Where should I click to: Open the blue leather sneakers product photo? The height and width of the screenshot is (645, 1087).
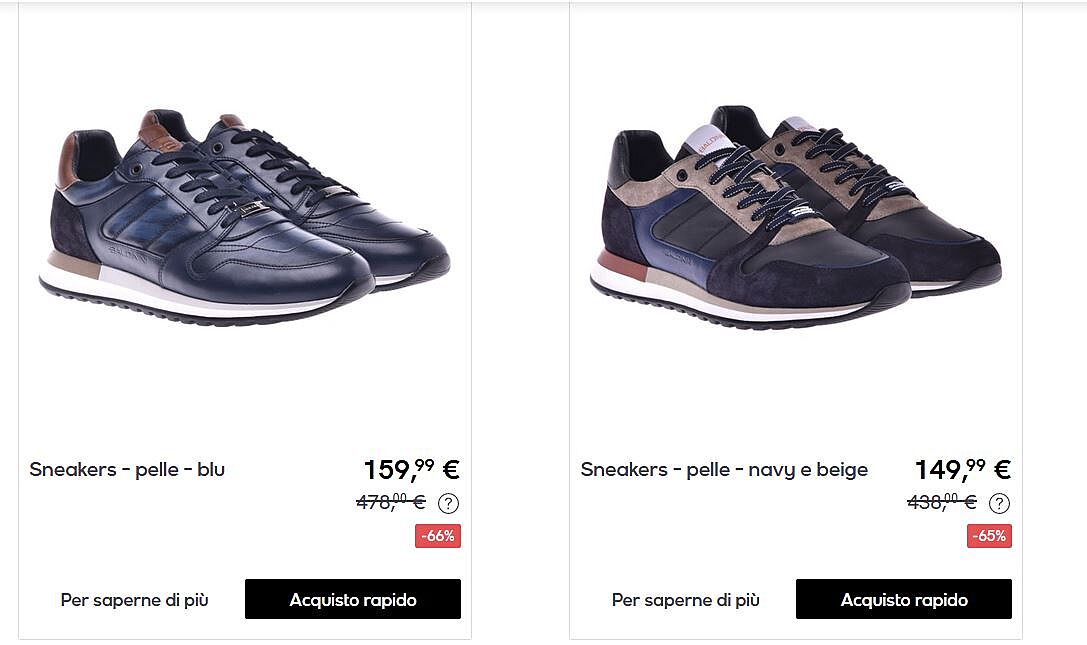tap(244, 217)
